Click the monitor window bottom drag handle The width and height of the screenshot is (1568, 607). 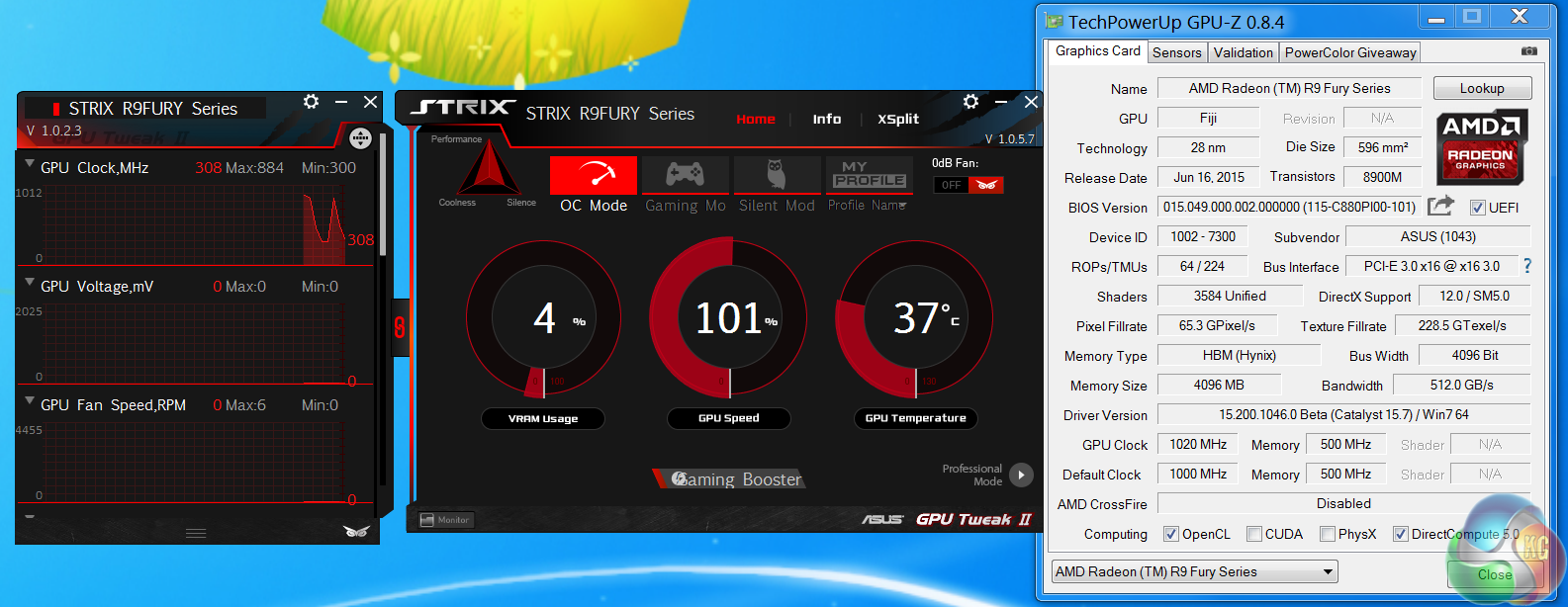pos(196,533)
